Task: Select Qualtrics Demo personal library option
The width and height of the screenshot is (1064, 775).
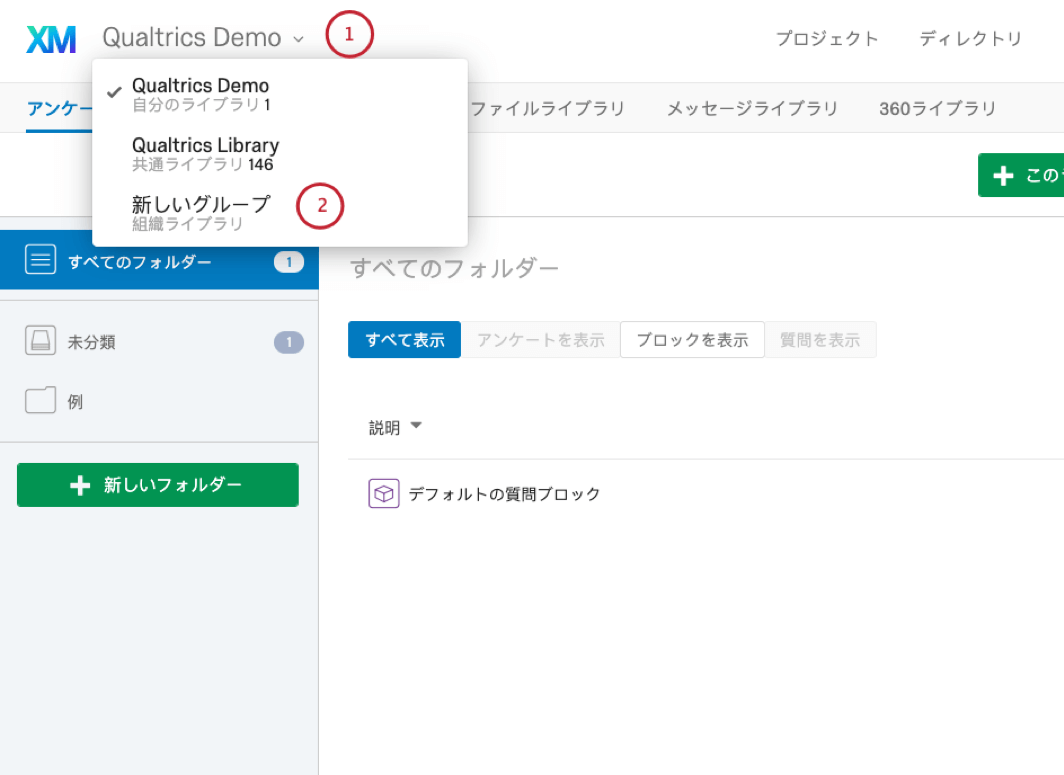Action: coord(280,95)
